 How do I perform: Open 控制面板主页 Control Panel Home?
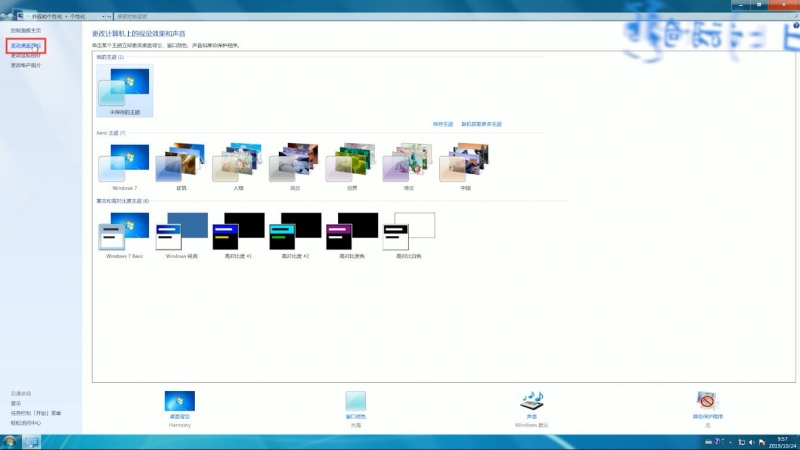pos(26,31)
